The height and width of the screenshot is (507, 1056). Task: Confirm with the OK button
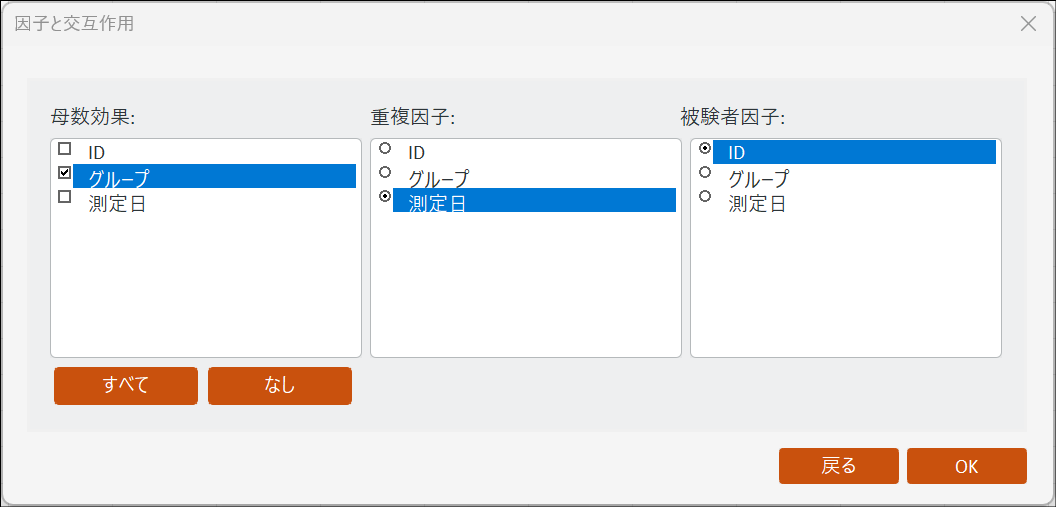point(966,466)
